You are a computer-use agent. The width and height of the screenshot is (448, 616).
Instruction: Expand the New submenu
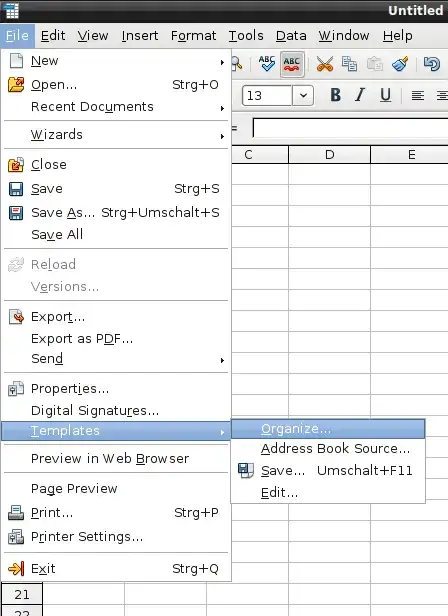click(116, 61)
